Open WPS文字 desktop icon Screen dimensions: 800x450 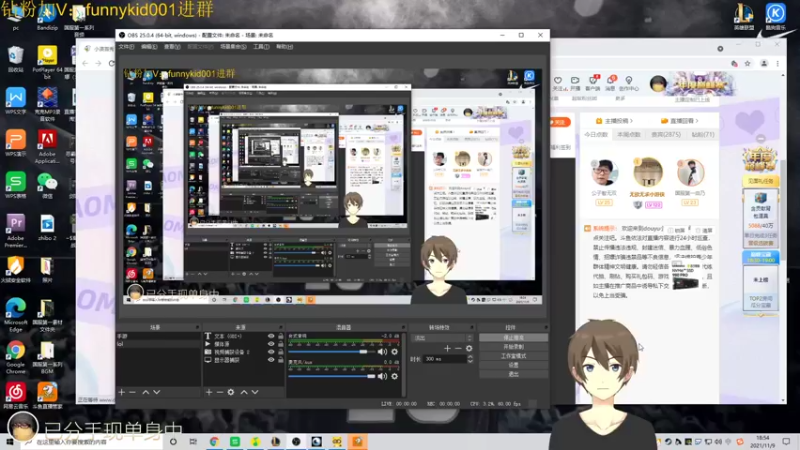(x=15, y=101)
